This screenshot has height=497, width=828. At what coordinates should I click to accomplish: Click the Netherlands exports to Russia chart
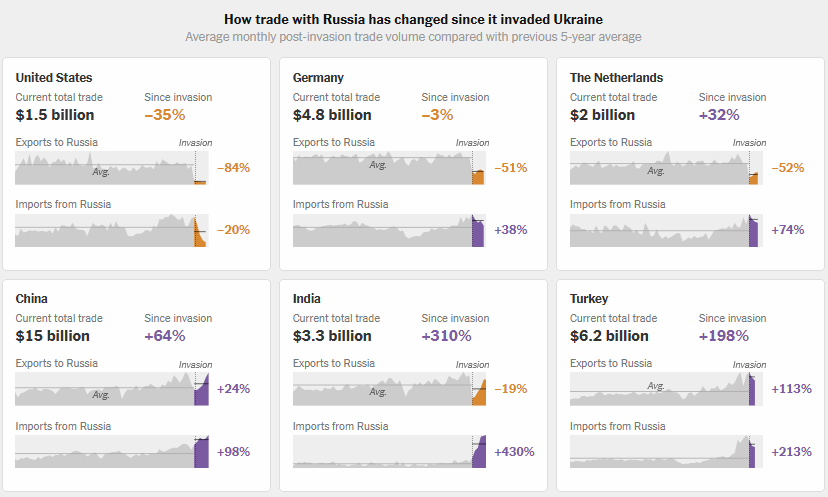pyautogui.click(x=663, y=168)
